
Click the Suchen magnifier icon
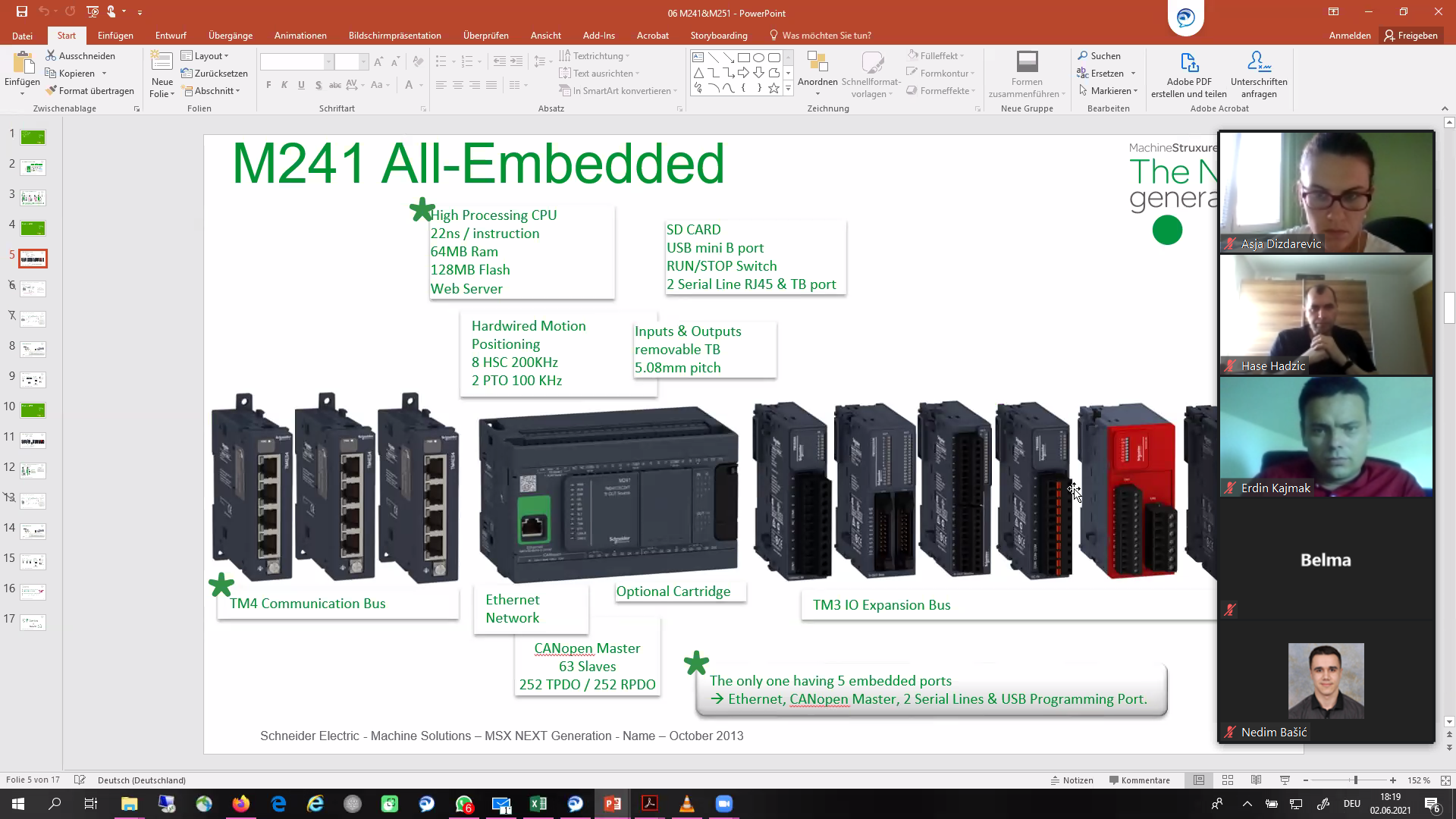tap(1082, 55)
